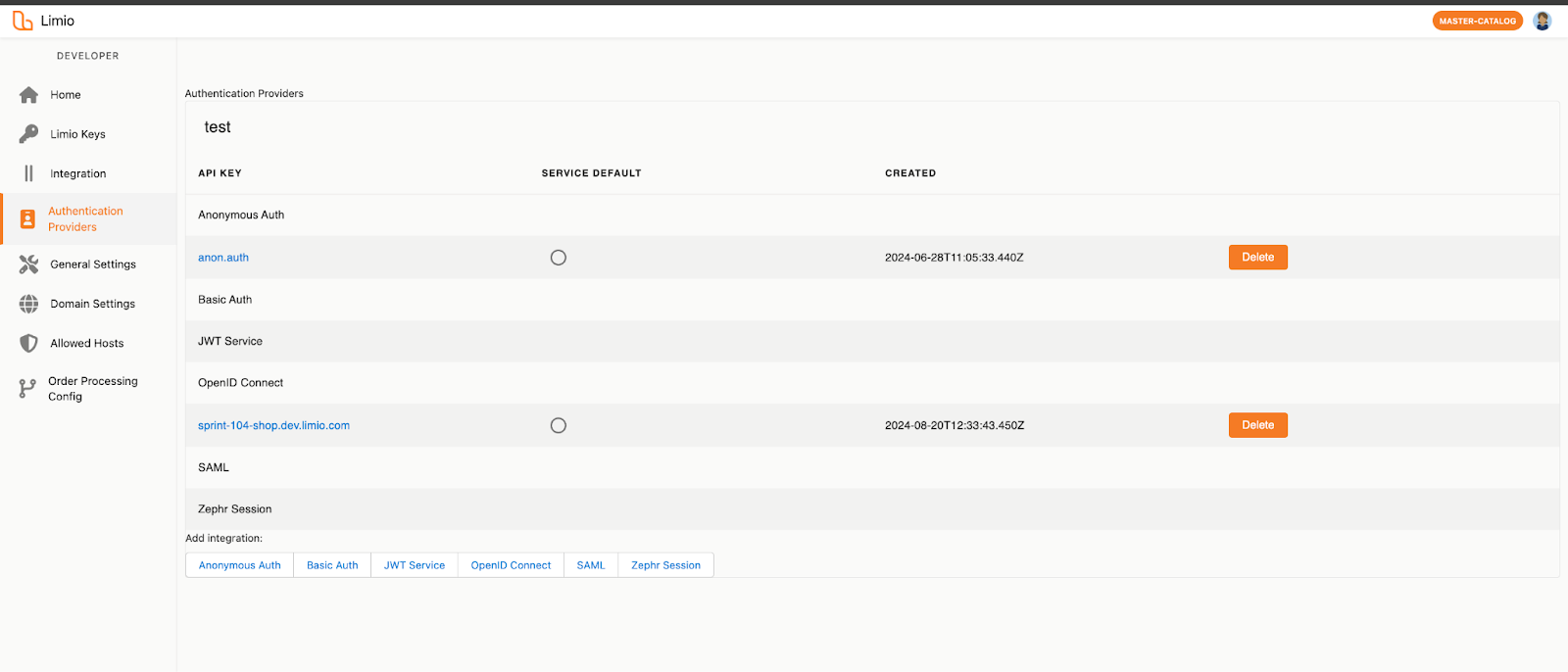Add an Anonymous Auth integration

pos(239,565)
